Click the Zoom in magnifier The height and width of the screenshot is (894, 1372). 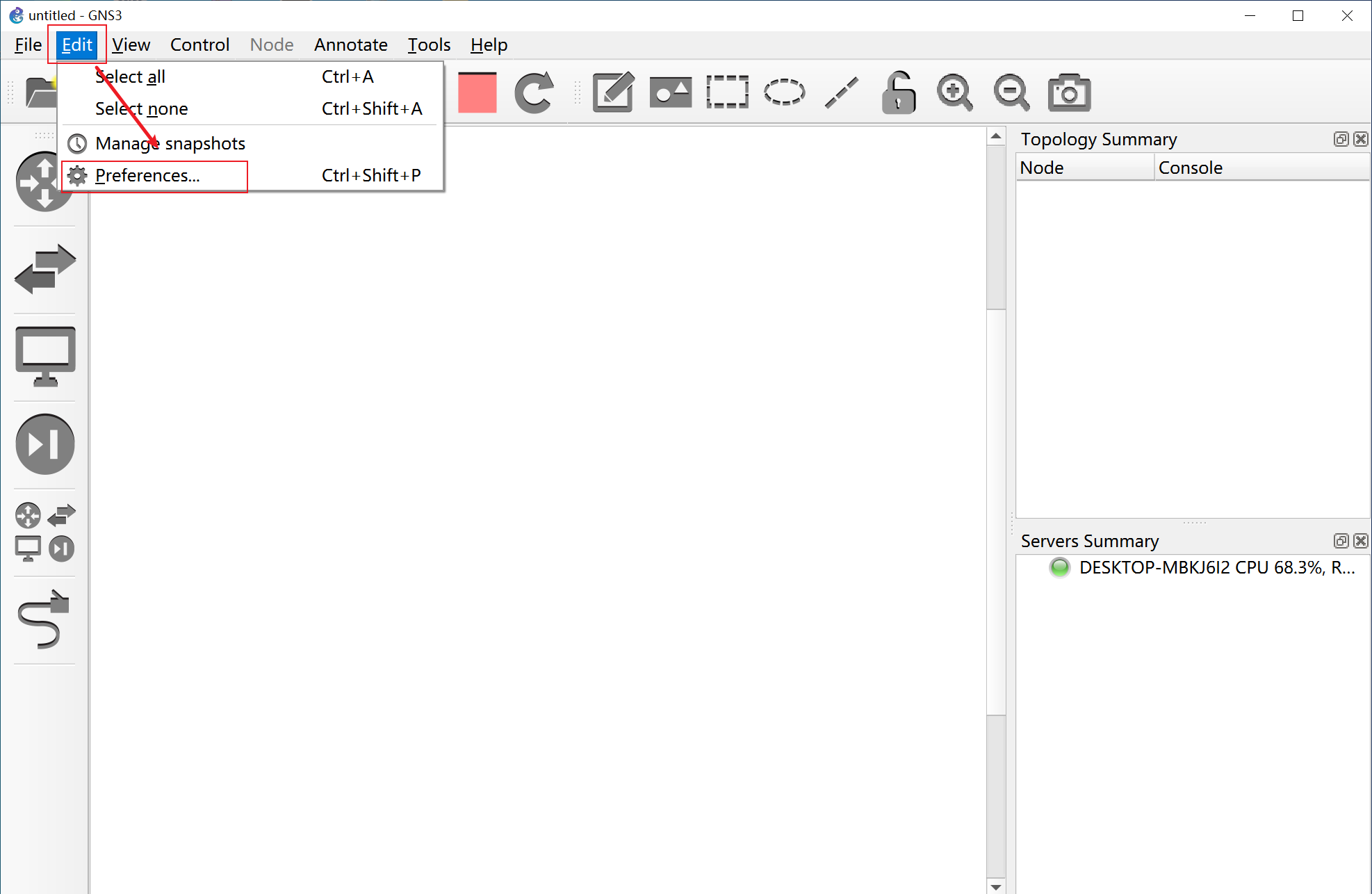tap(954, 92)
